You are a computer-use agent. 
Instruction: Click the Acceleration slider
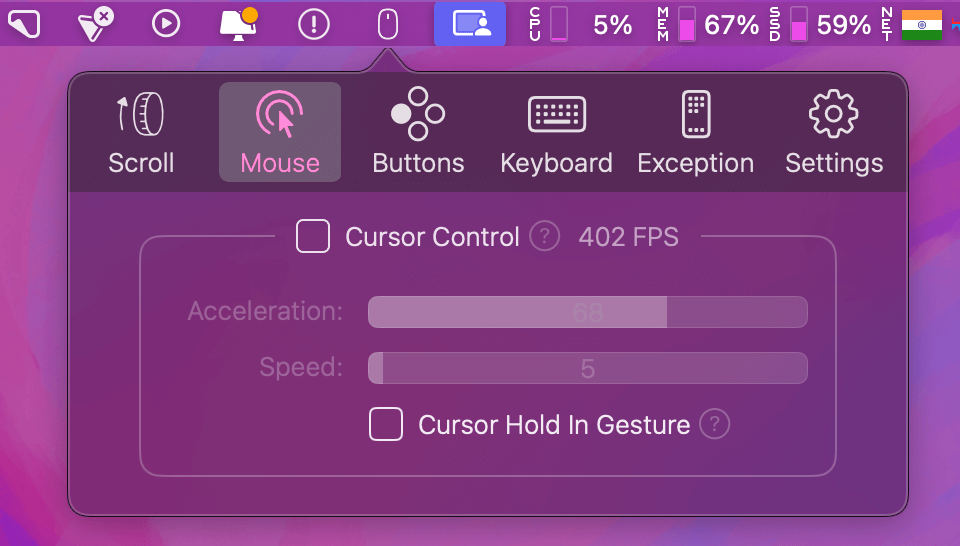(x=587, y=312)
